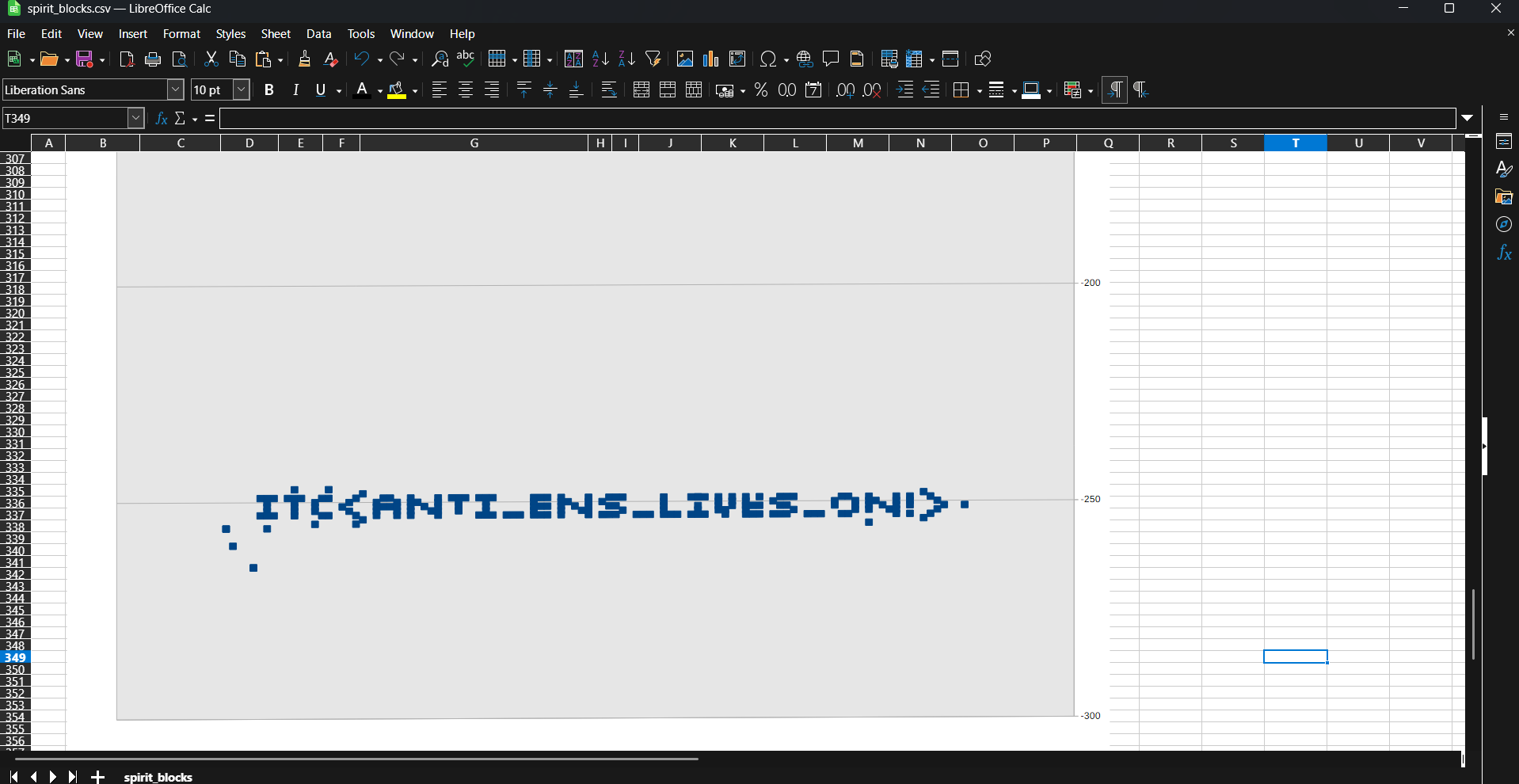This screenshot has height=784, width=1519.
Task: Open Font Size dropdown
Action: 242,89
